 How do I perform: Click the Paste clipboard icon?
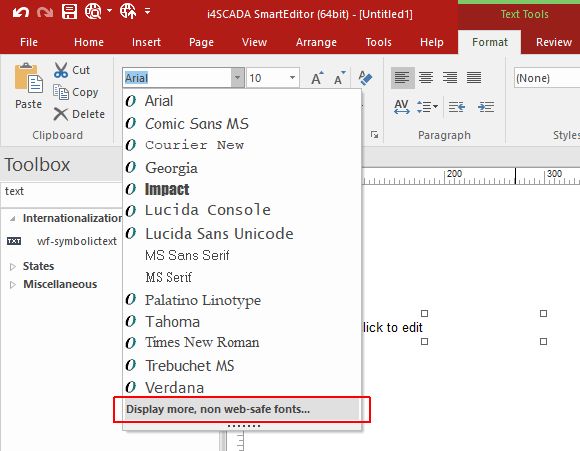pyautogui.click(x=28, y=79)
